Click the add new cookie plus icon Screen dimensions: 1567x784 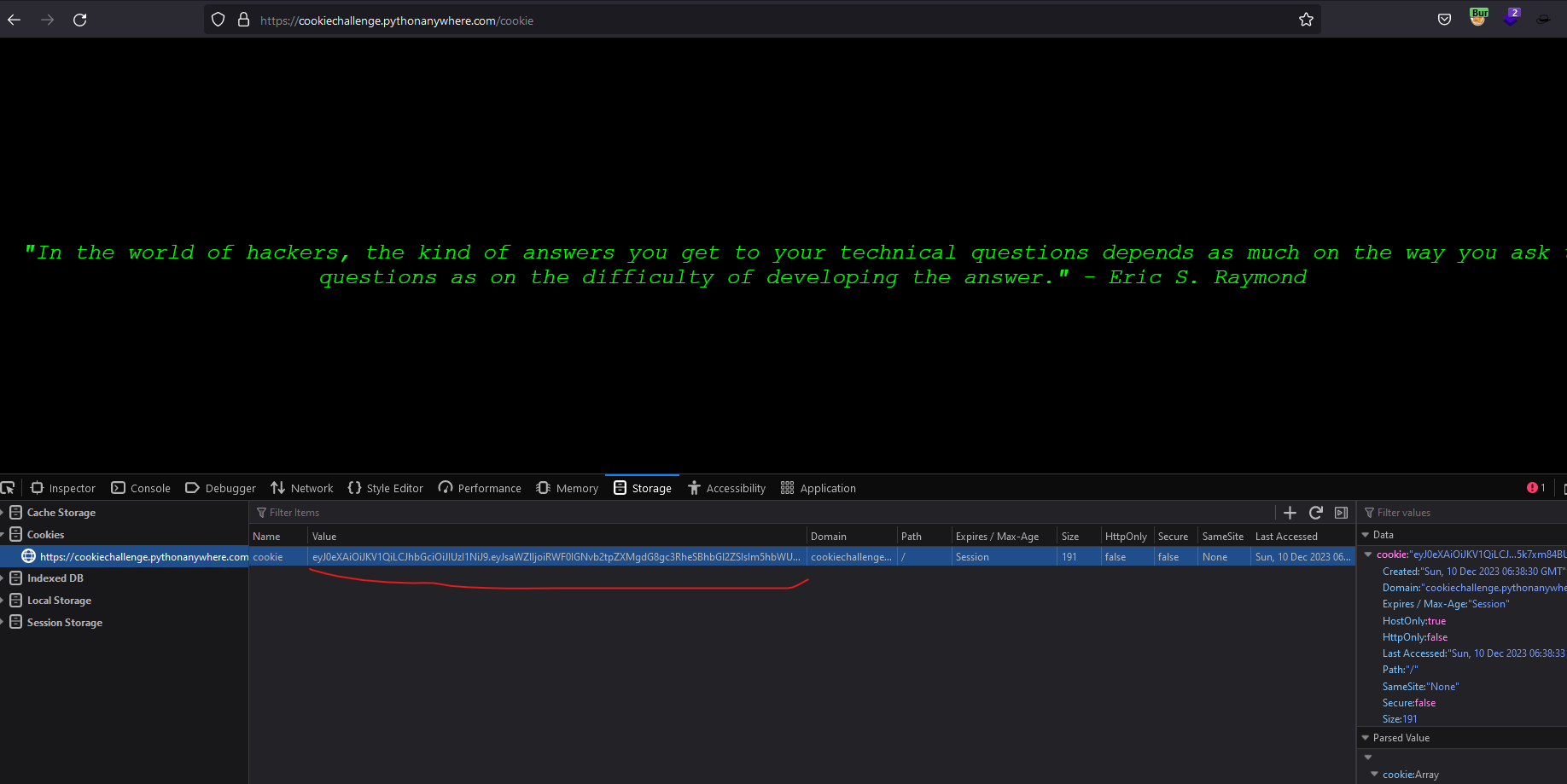[x=1290, y=513]
